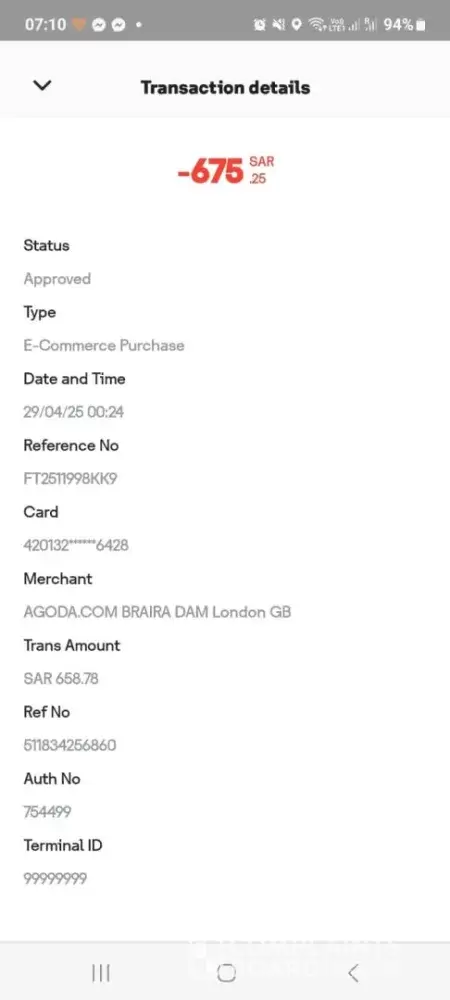Viewport: 450px width, 1000px height.
Task: Tap the heart notification icon
Action: click(78, 24)
